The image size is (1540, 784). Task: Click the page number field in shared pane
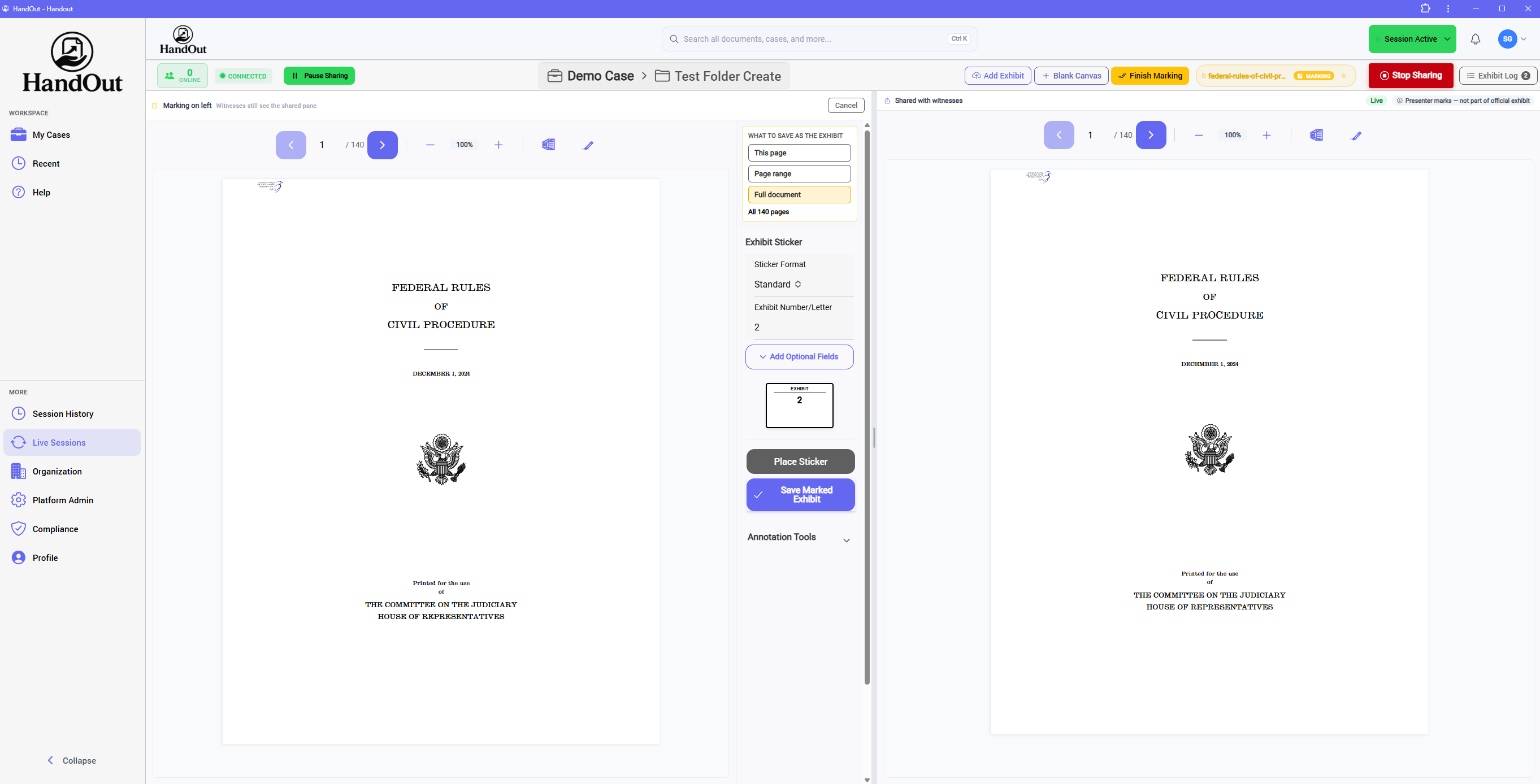[1091, 135]
